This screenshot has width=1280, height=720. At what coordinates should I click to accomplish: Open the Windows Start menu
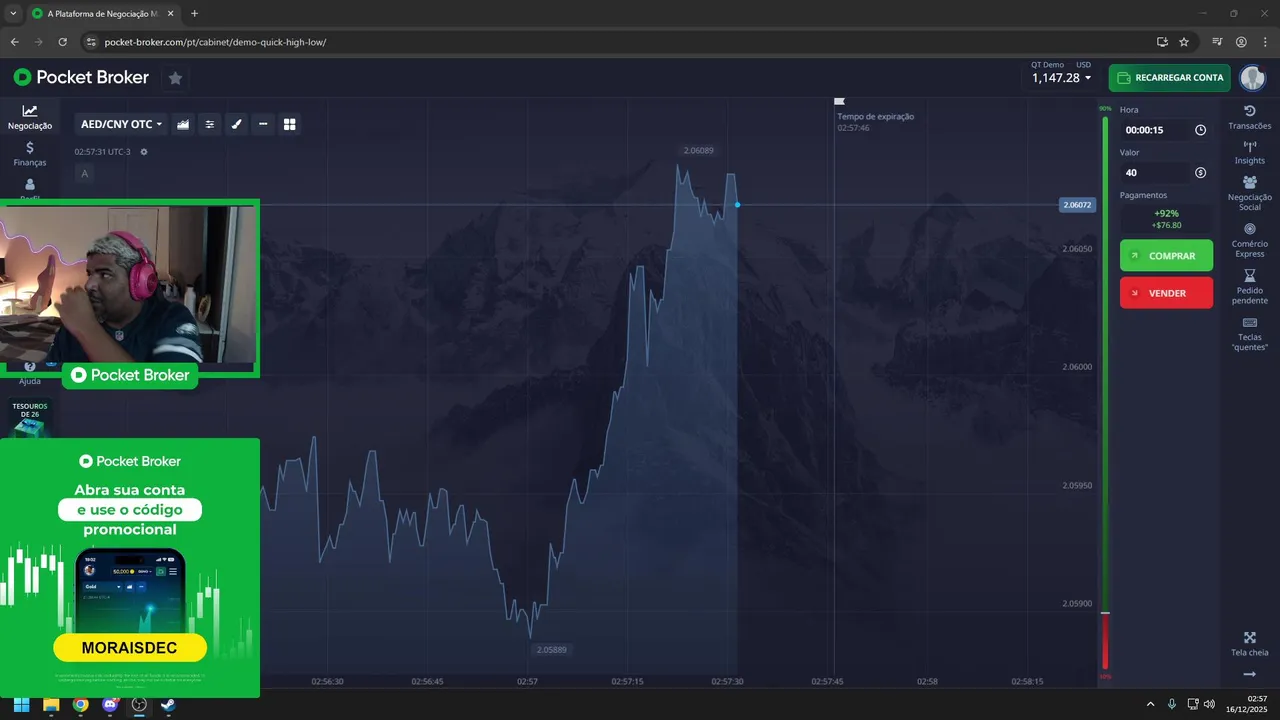pos(21,704)
